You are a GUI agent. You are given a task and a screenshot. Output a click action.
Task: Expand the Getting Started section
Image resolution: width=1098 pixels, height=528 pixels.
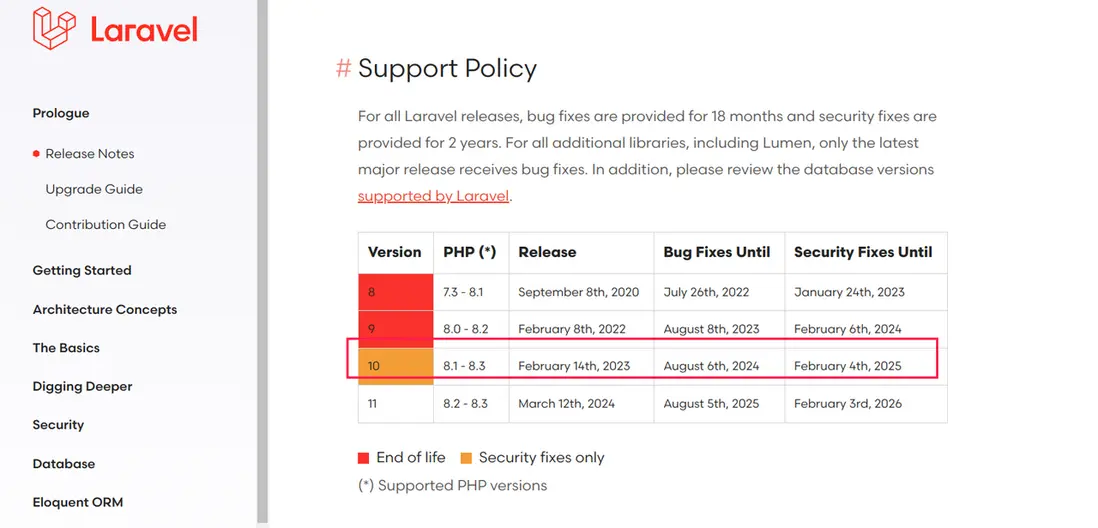82,270
